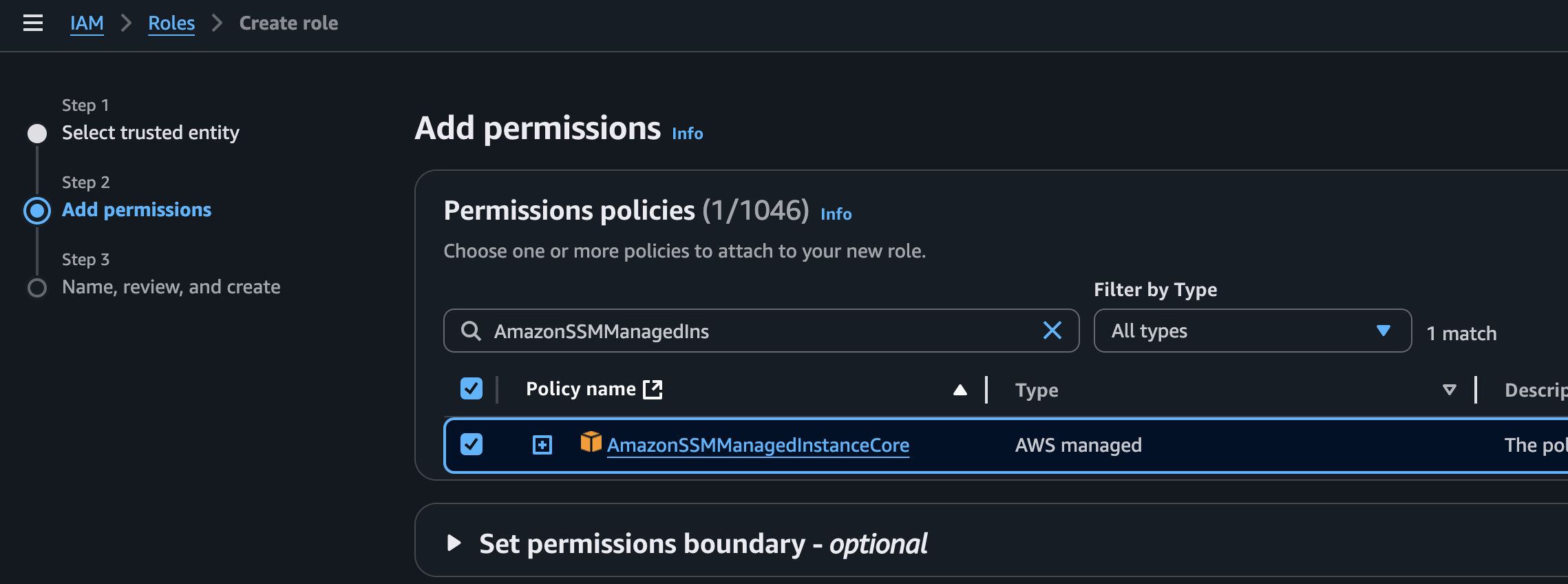This screenshot has width=1568, height=584.
Task: Sort ascending by Policy name arrow
Action: (960, 390)
